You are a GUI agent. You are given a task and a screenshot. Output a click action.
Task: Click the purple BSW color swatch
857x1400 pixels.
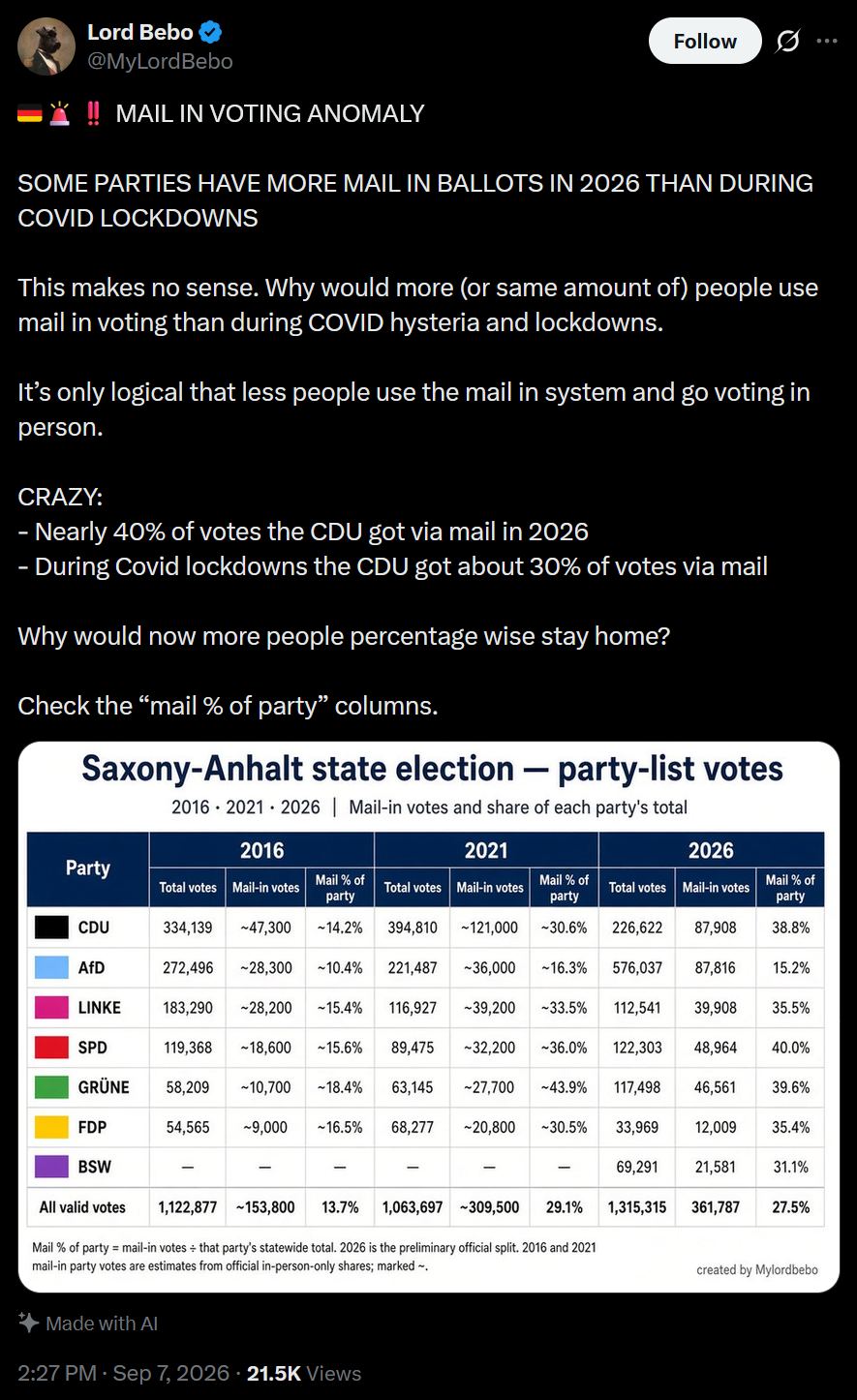click(51, 1167)
